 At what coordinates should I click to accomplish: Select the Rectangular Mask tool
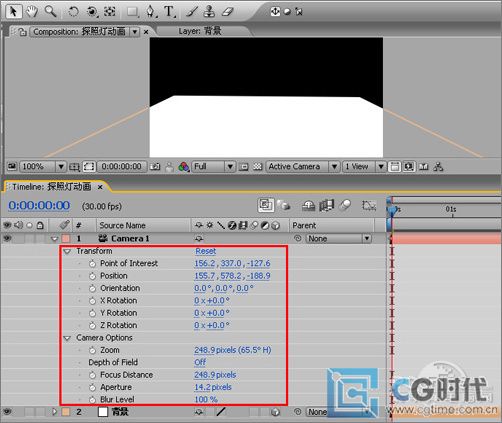tap(133, 12)
